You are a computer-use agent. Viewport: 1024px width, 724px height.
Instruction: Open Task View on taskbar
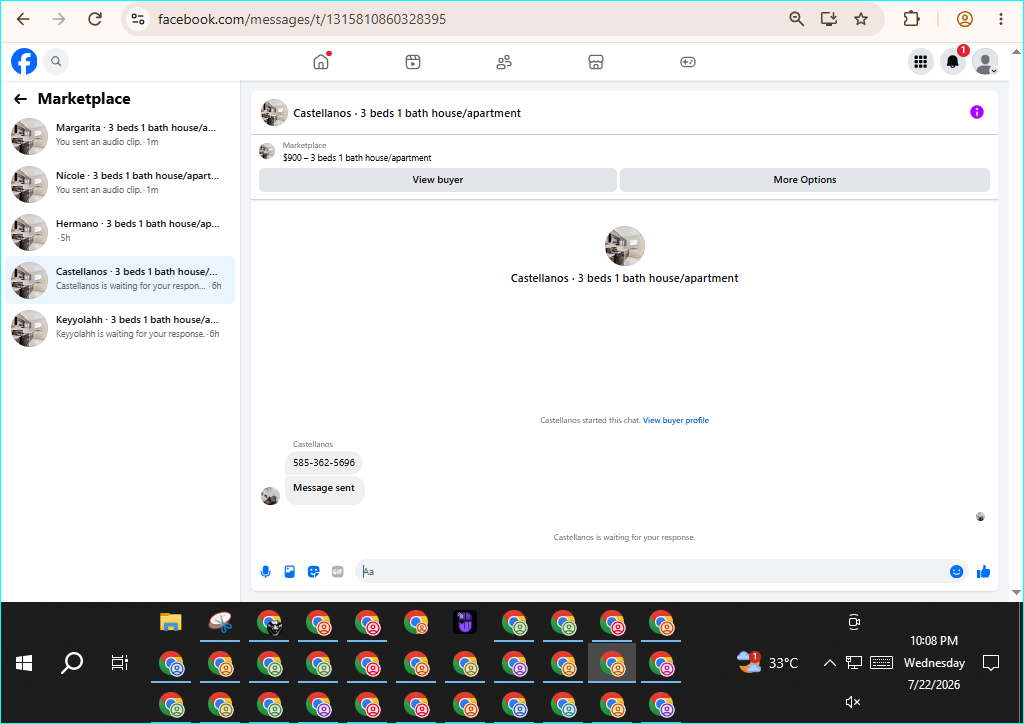click(120, 663)
